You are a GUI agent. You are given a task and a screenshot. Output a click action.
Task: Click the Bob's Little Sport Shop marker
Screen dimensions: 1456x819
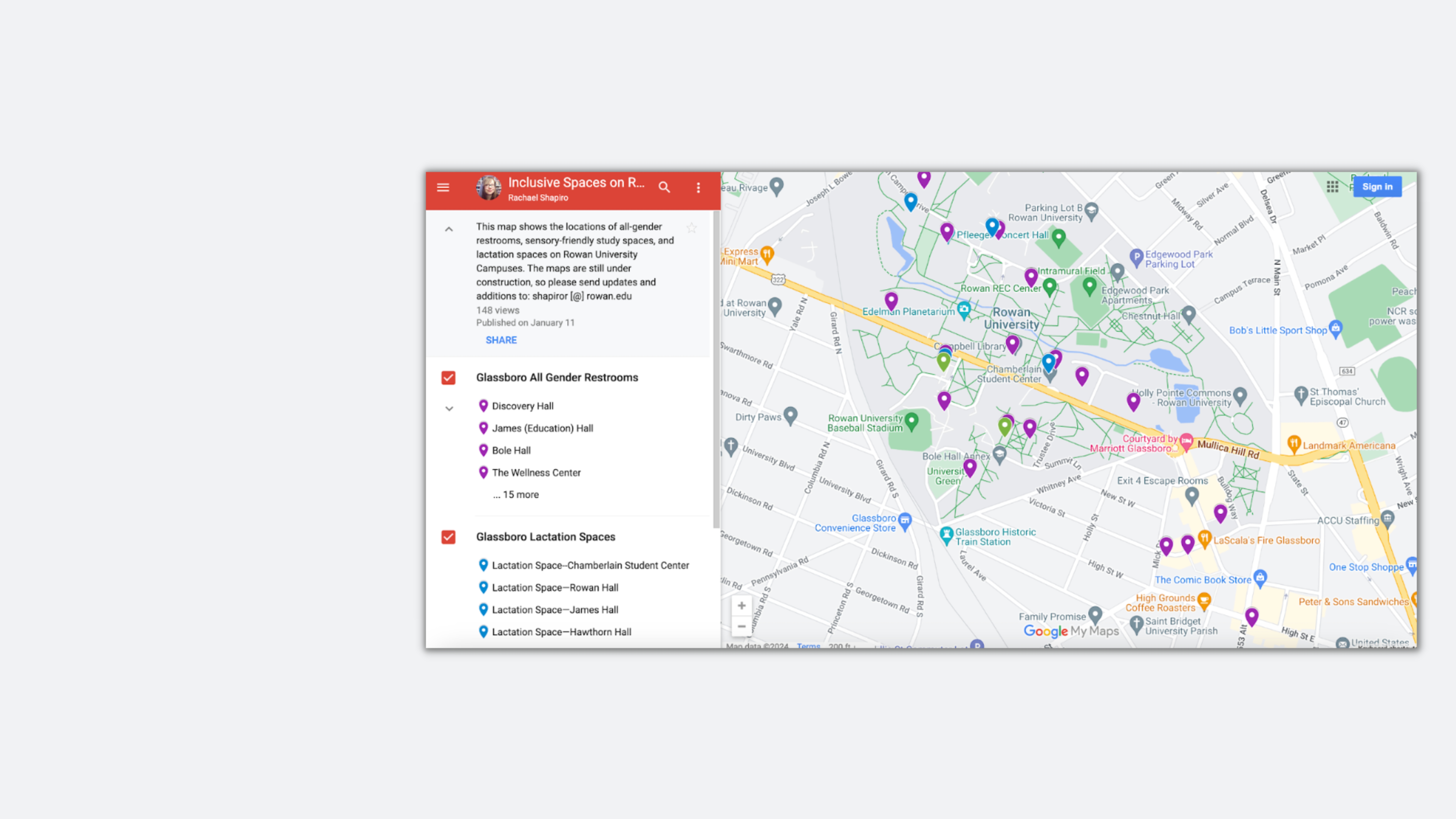(x=1336, y=329)
